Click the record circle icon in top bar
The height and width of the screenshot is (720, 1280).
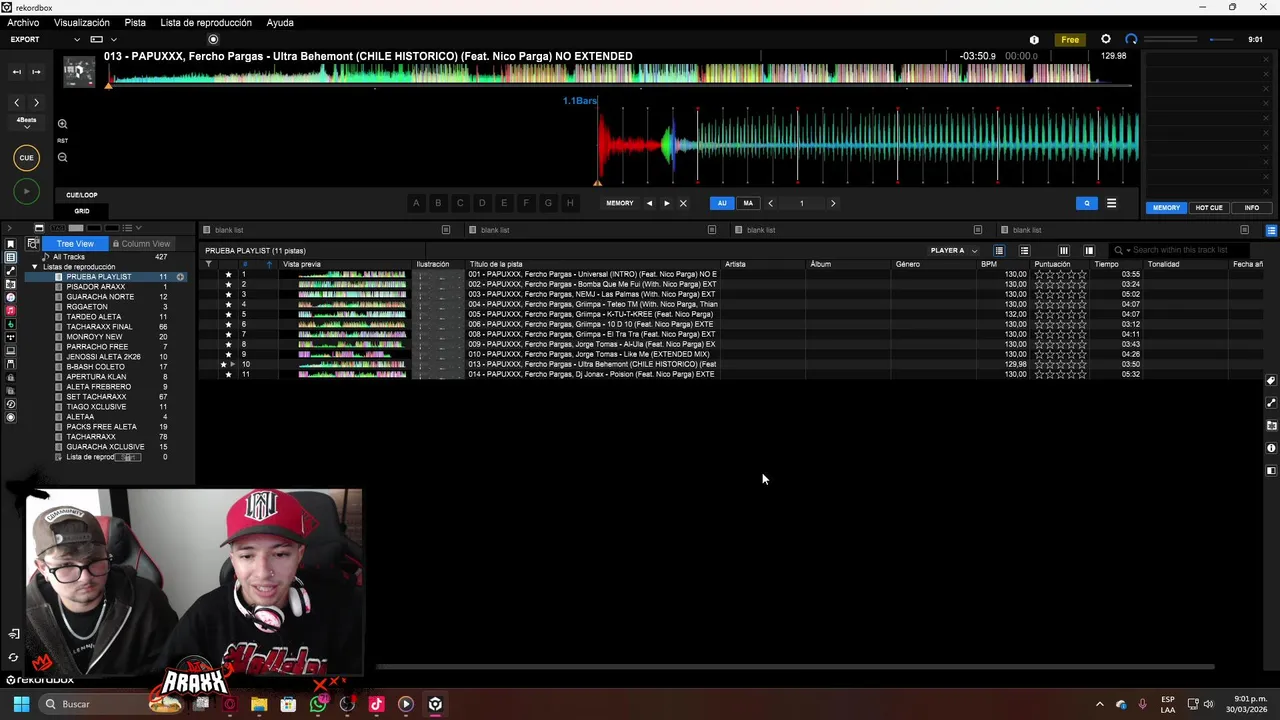213,40
